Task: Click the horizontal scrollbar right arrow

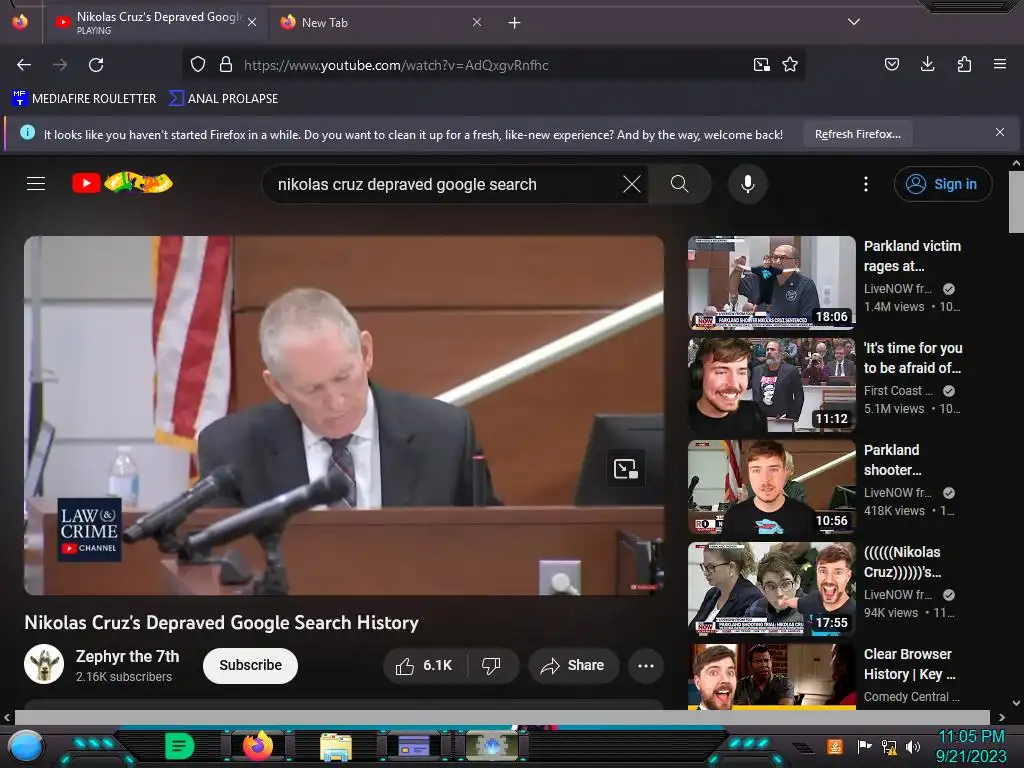Action: (1001, 717)
